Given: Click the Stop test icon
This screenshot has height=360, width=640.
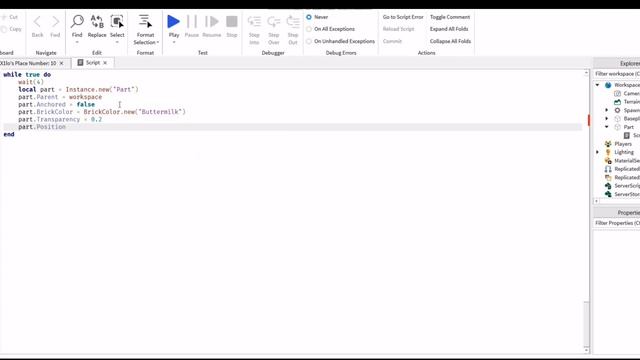Looking at the screenshot, I should tap(232, 22).
